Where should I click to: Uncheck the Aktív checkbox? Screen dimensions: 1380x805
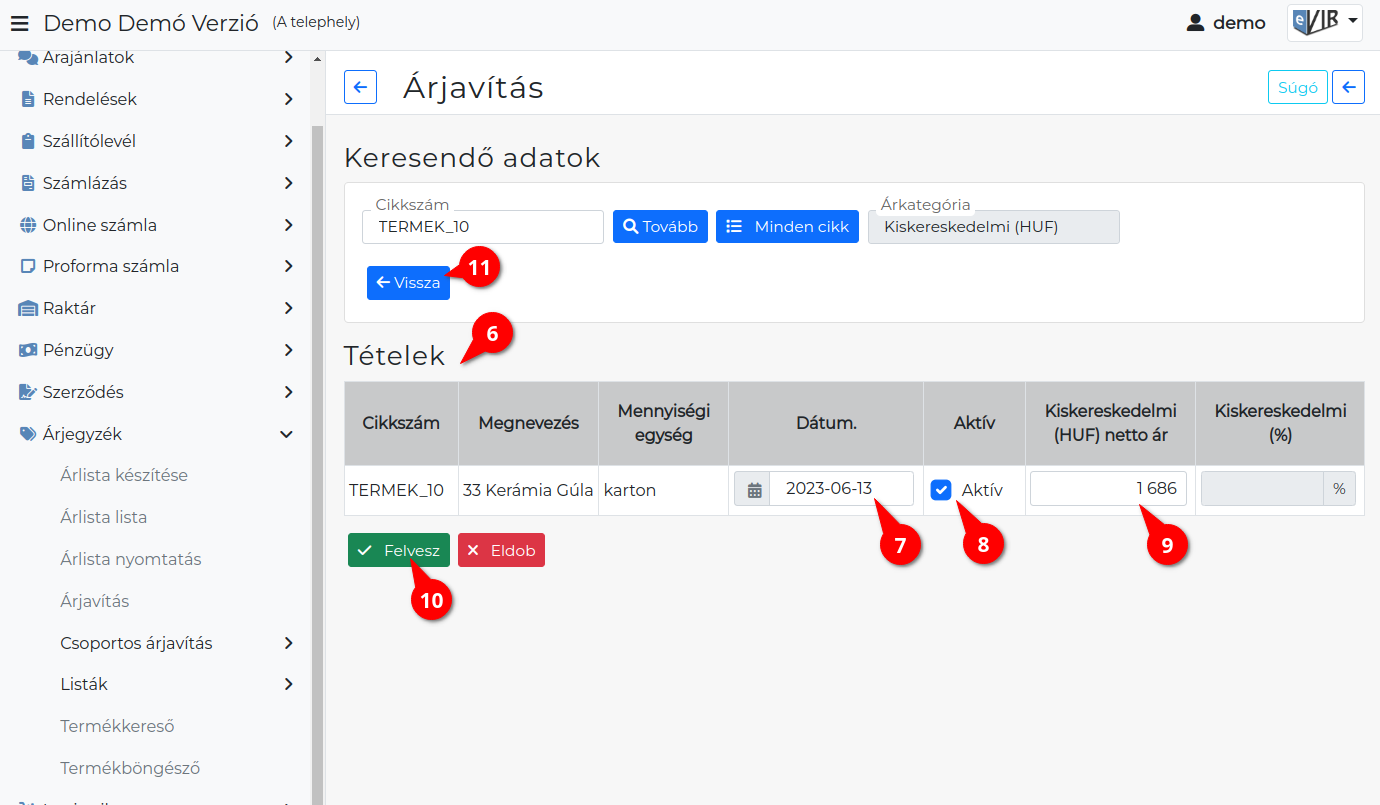click(x=941, y=490)
